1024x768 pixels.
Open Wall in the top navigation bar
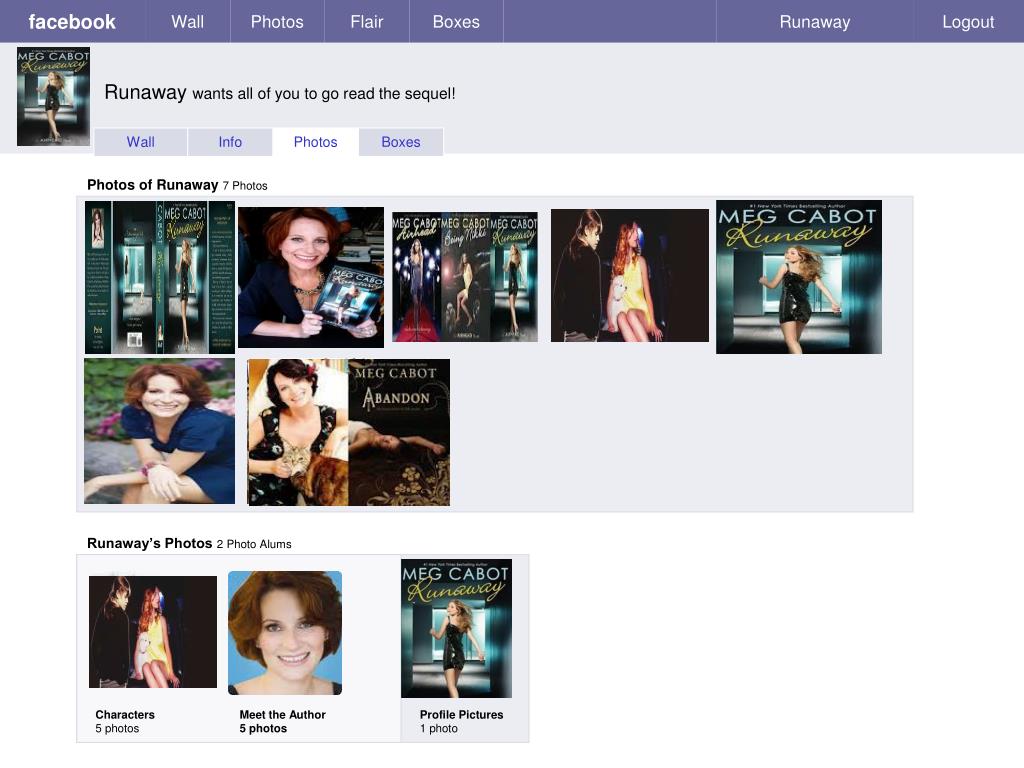point(187,22)
